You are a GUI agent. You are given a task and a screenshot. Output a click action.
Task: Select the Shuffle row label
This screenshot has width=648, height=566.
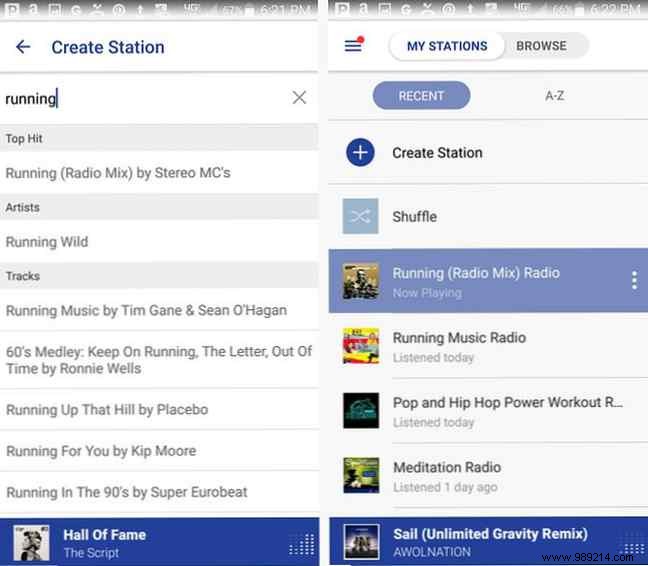coord(415,217)
